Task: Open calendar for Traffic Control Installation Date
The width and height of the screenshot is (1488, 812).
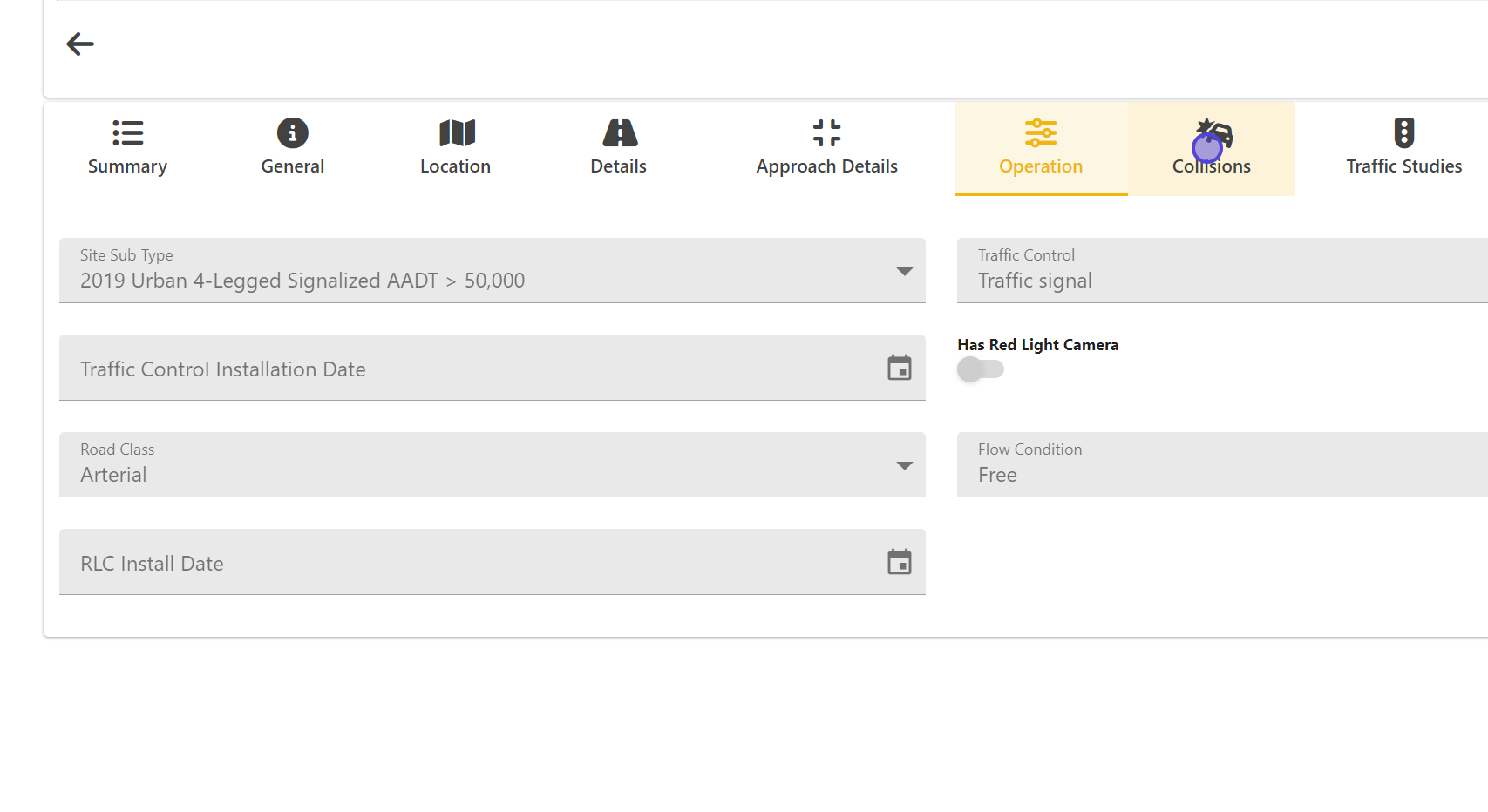Action: (899, 368)
